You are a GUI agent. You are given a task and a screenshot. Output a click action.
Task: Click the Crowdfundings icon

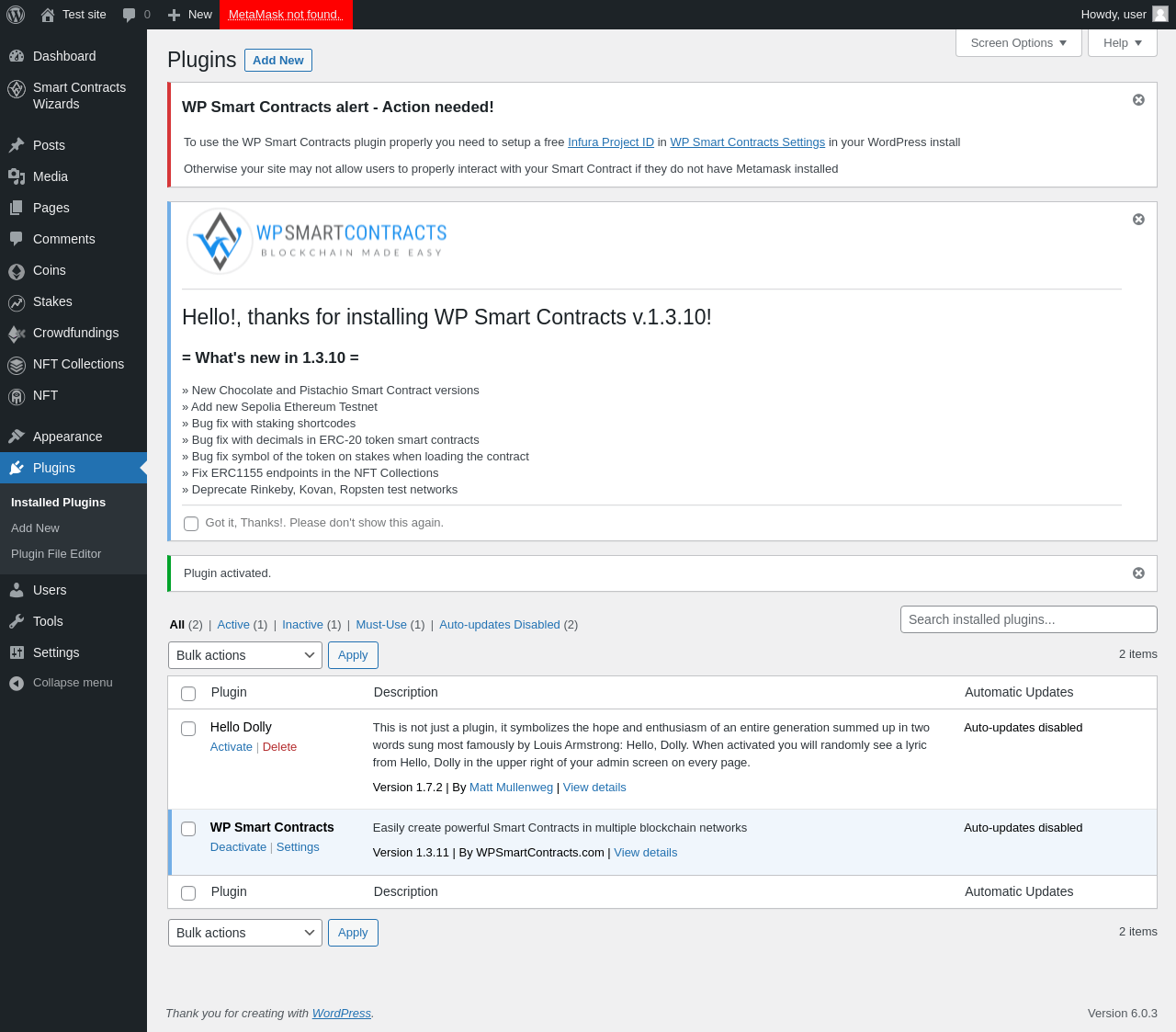[17, 333]
